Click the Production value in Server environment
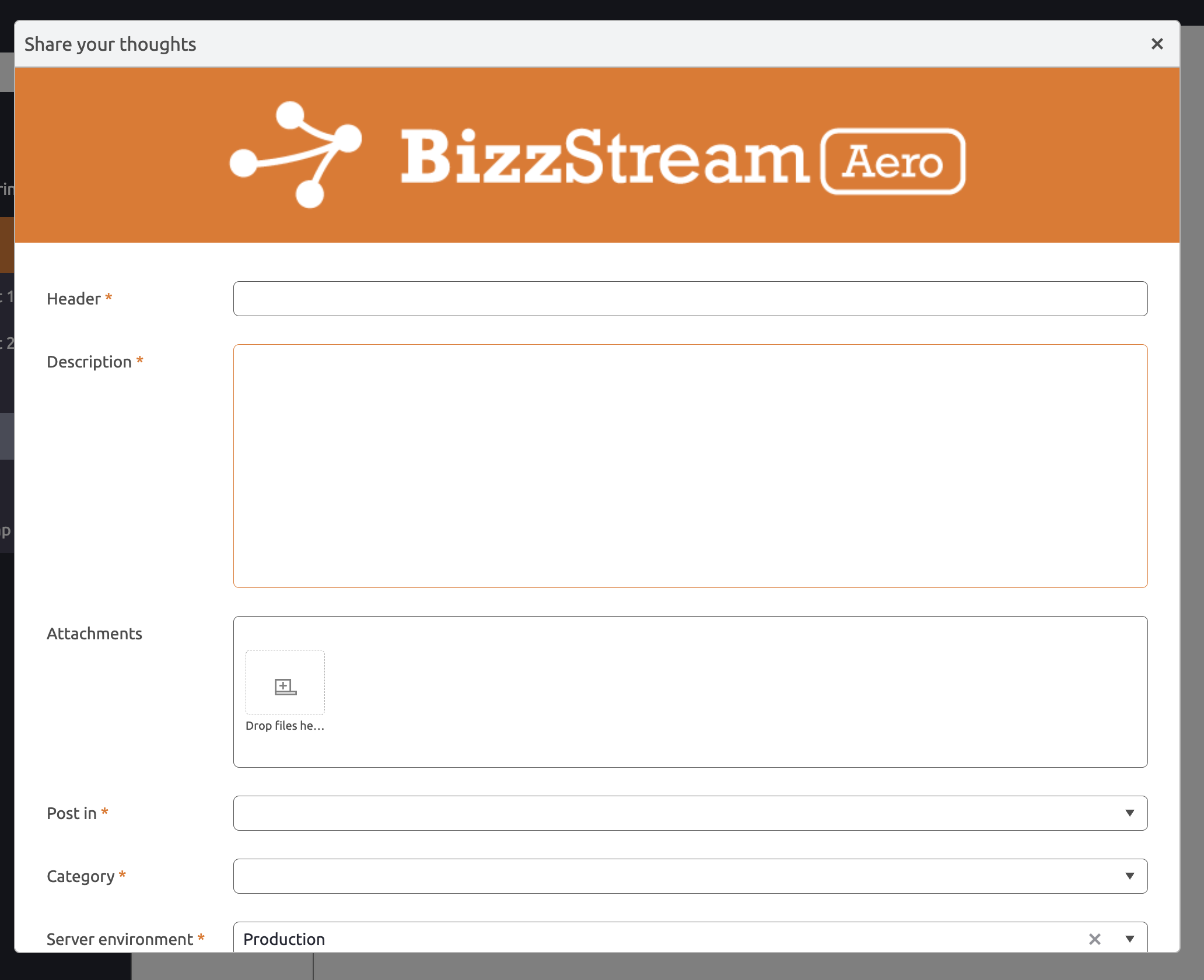 pyautogui.click(x=284, y=939)
